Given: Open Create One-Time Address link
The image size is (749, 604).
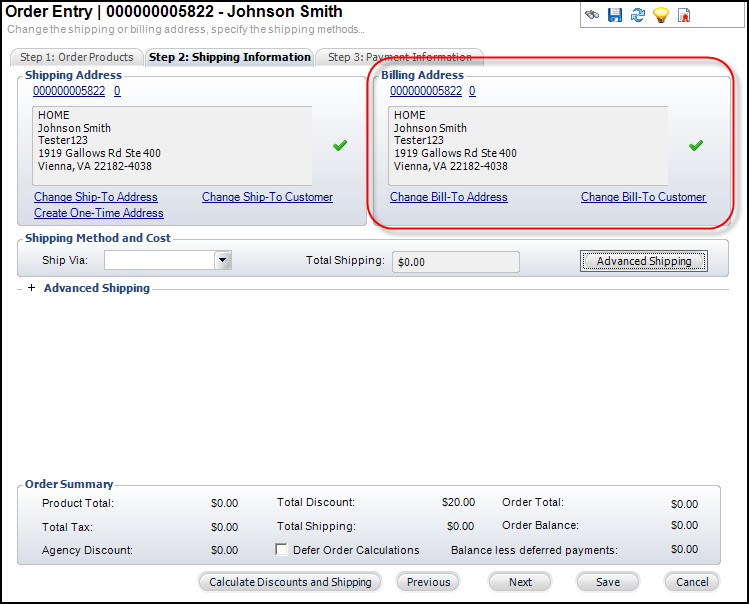Looking at the screenshot, I should point(99,213).
